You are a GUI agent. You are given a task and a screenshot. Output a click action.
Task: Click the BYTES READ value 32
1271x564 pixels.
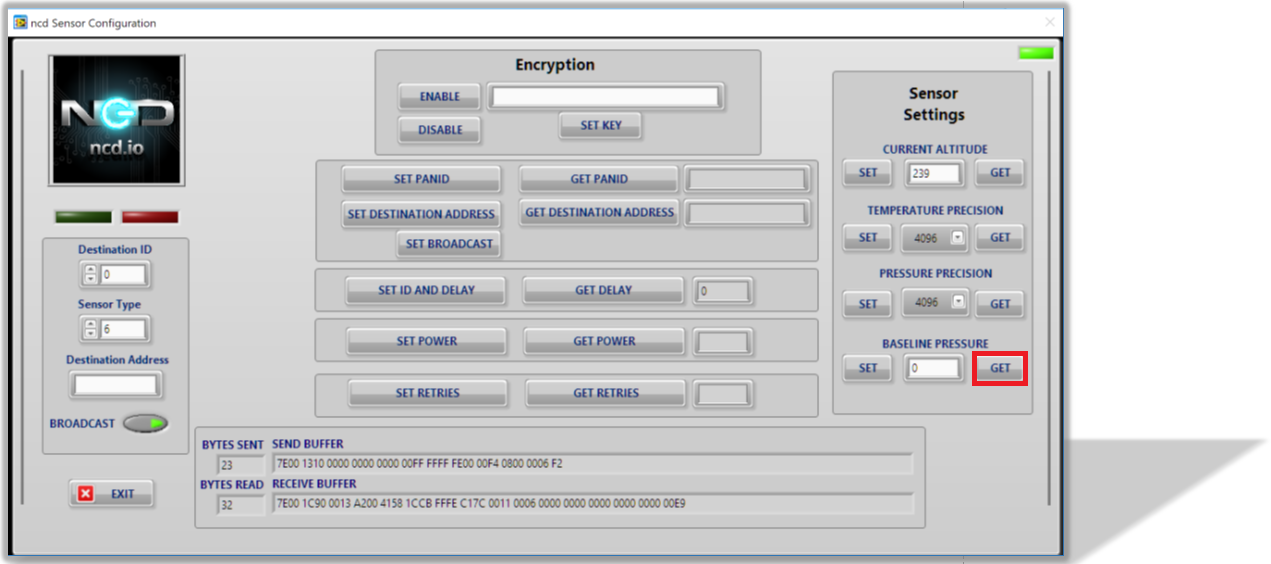pyautogui.click(x=240, y=505)
